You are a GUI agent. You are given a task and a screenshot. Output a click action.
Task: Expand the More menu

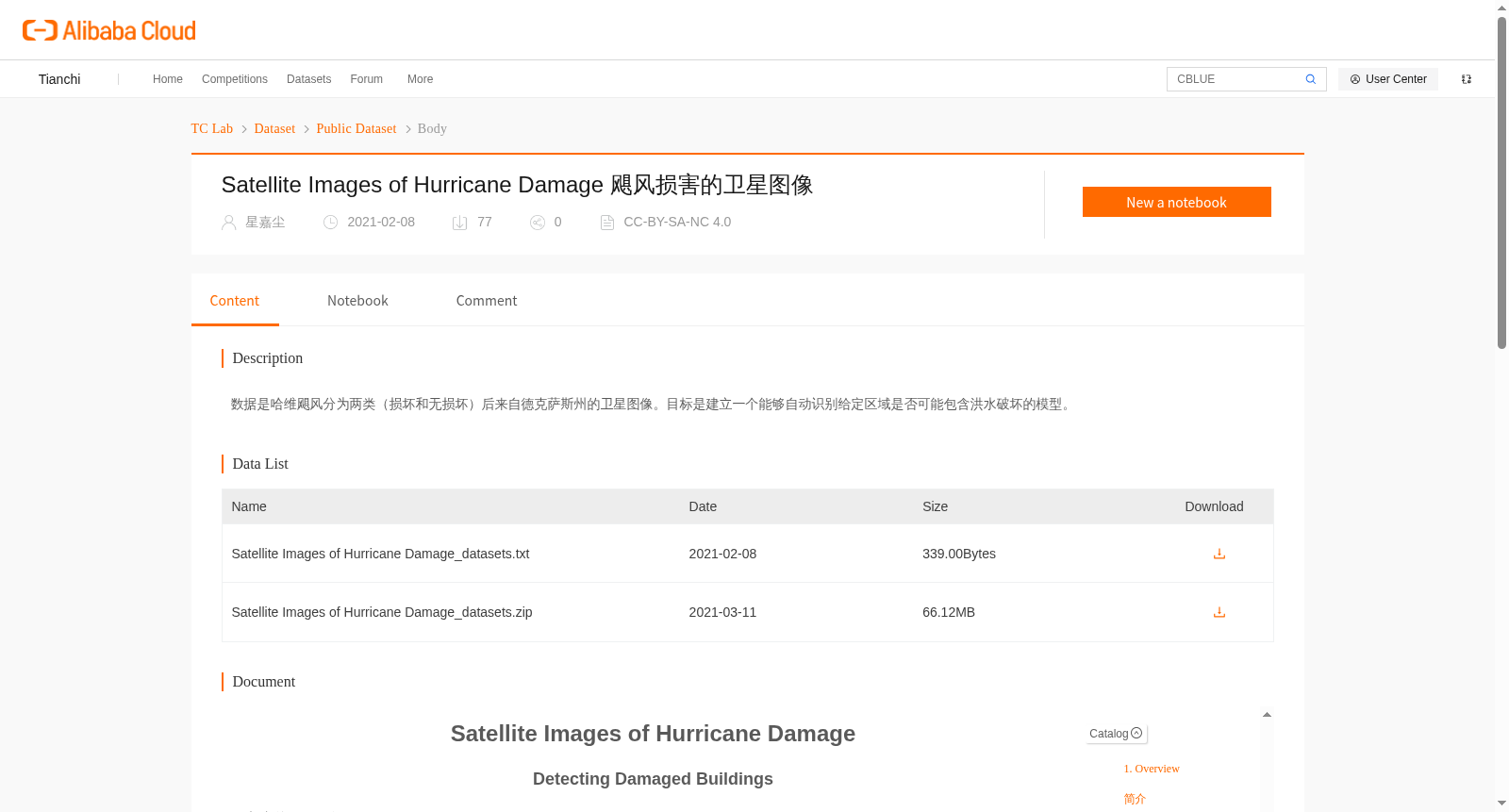421,79
